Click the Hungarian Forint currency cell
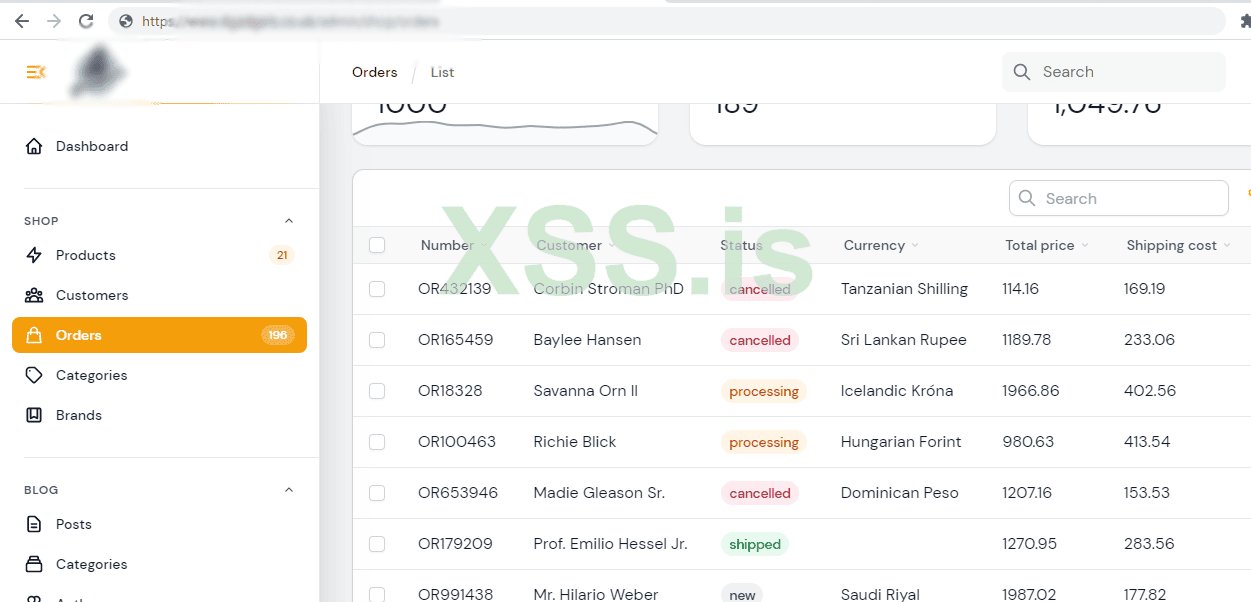Screen dimensions: 1251x602 tap(901, 442)
